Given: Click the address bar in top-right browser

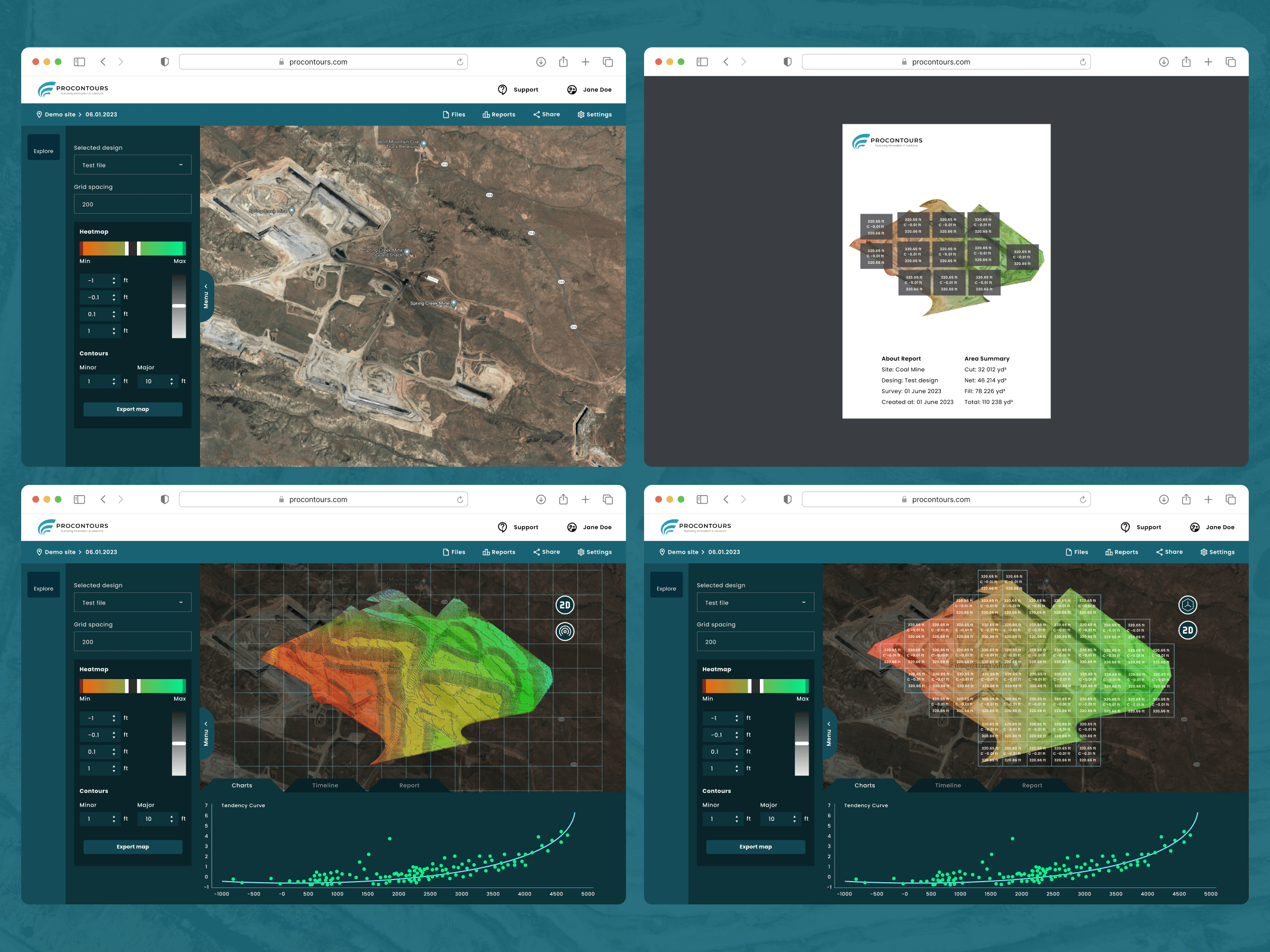Looking at the screenshot, I should 946,62.
